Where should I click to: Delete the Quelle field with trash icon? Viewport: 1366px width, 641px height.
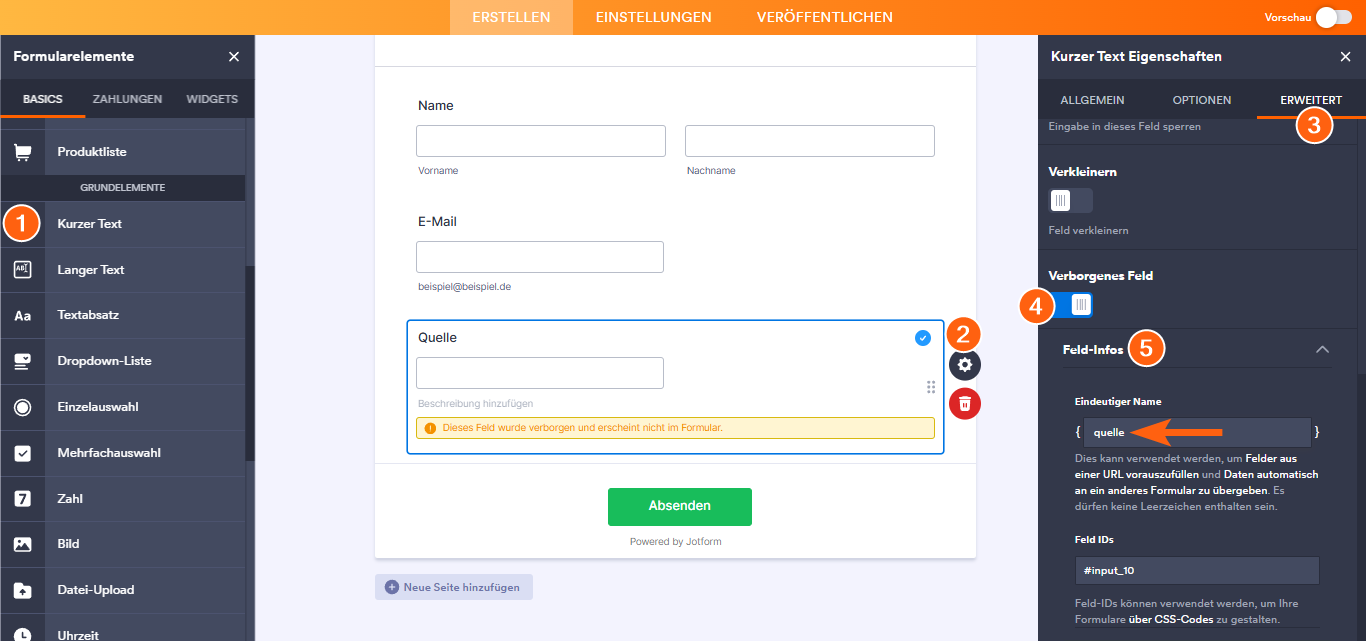coord(965,403)
